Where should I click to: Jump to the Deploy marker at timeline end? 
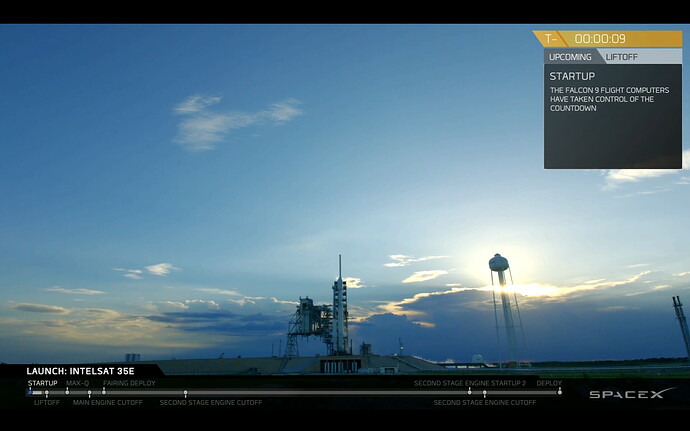pos(559,392)
